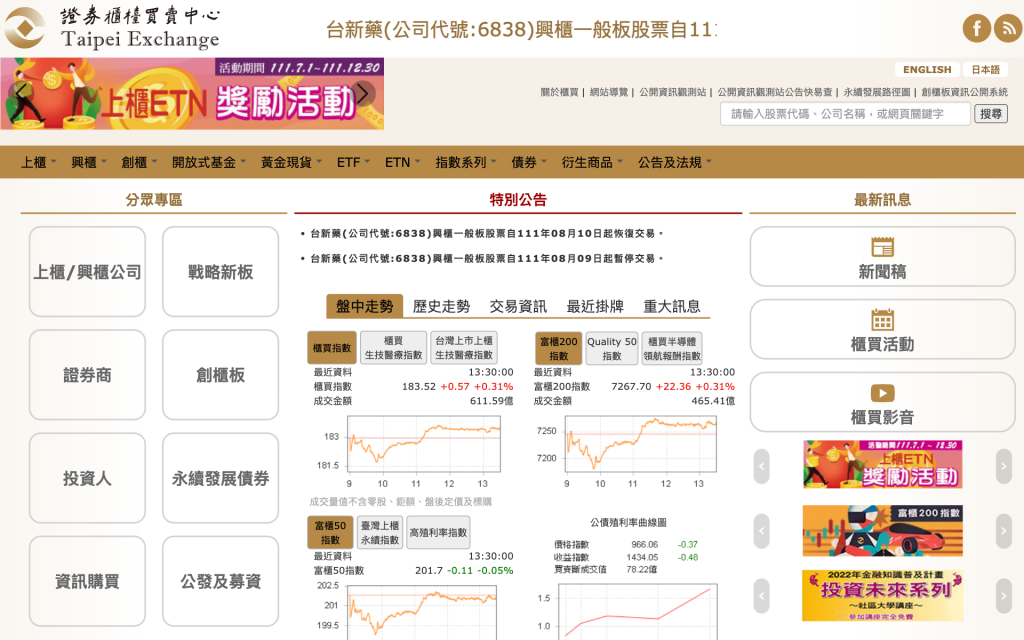1024x640 pixels.
Task: Expand the 上櫃 menu
Action: [x=38, y=162]
